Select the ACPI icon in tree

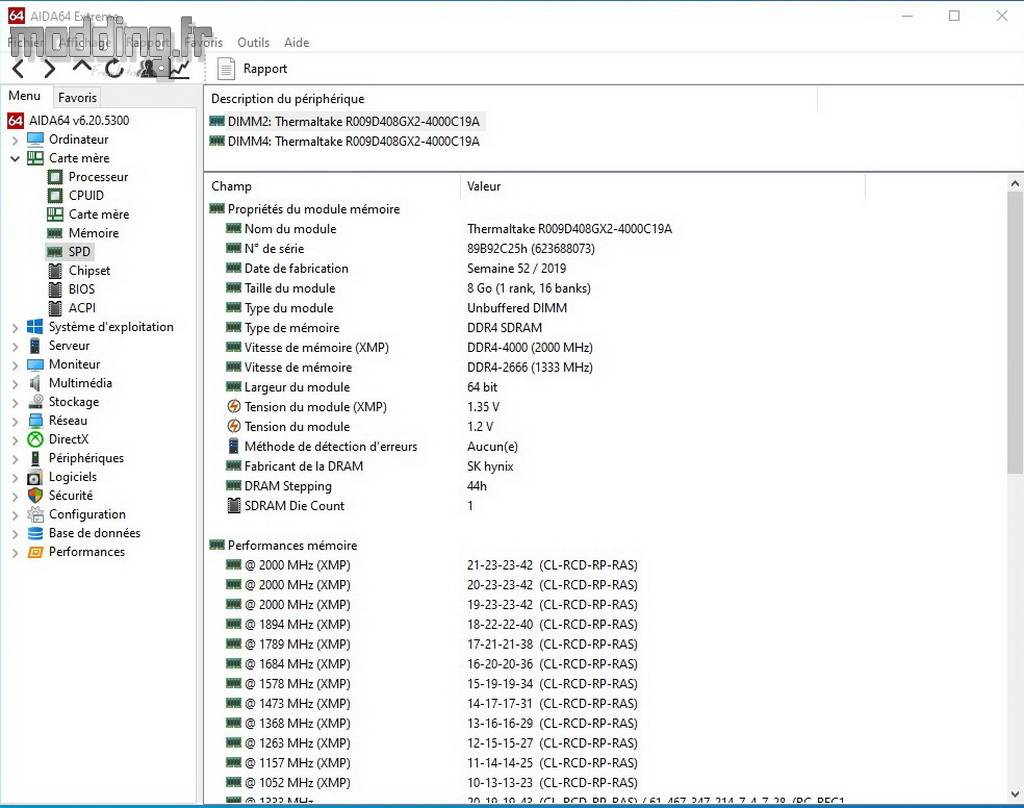click(x=56, y=308)
